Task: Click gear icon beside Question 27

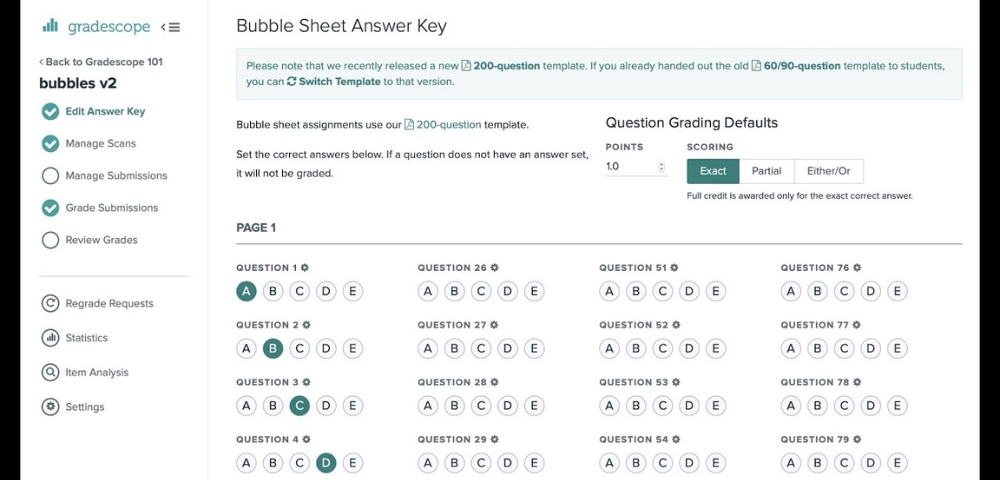Action: [494, 325]
